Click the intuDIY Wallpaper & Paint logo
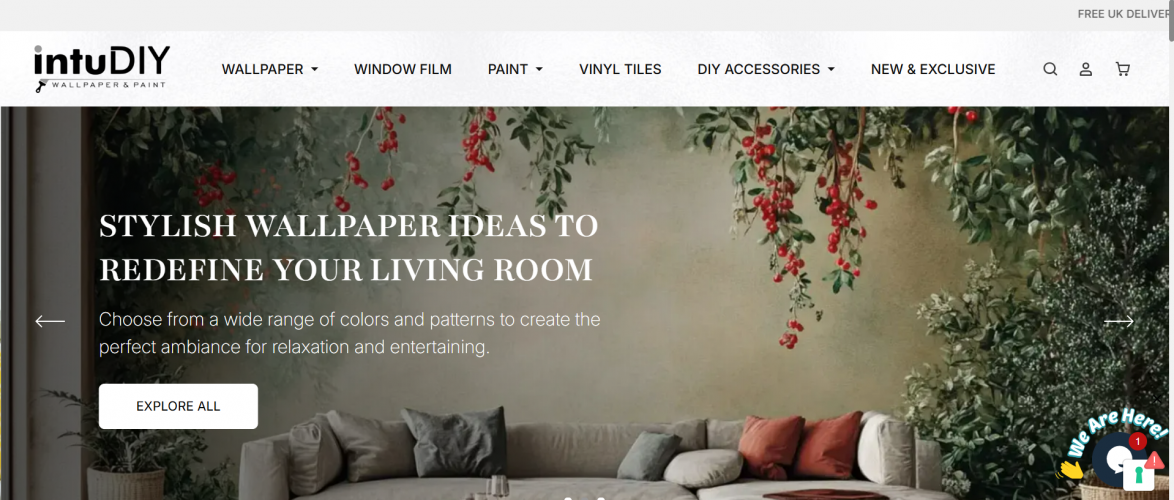 click(102, 68)
